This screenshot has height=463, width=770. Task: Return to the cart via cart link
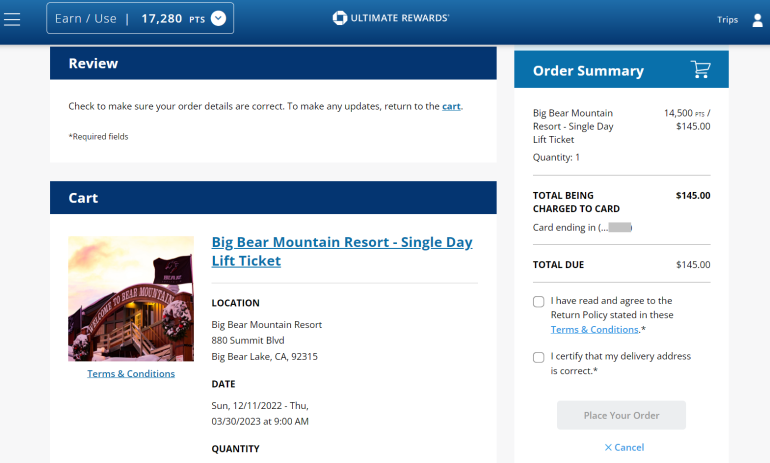[451, 106]
